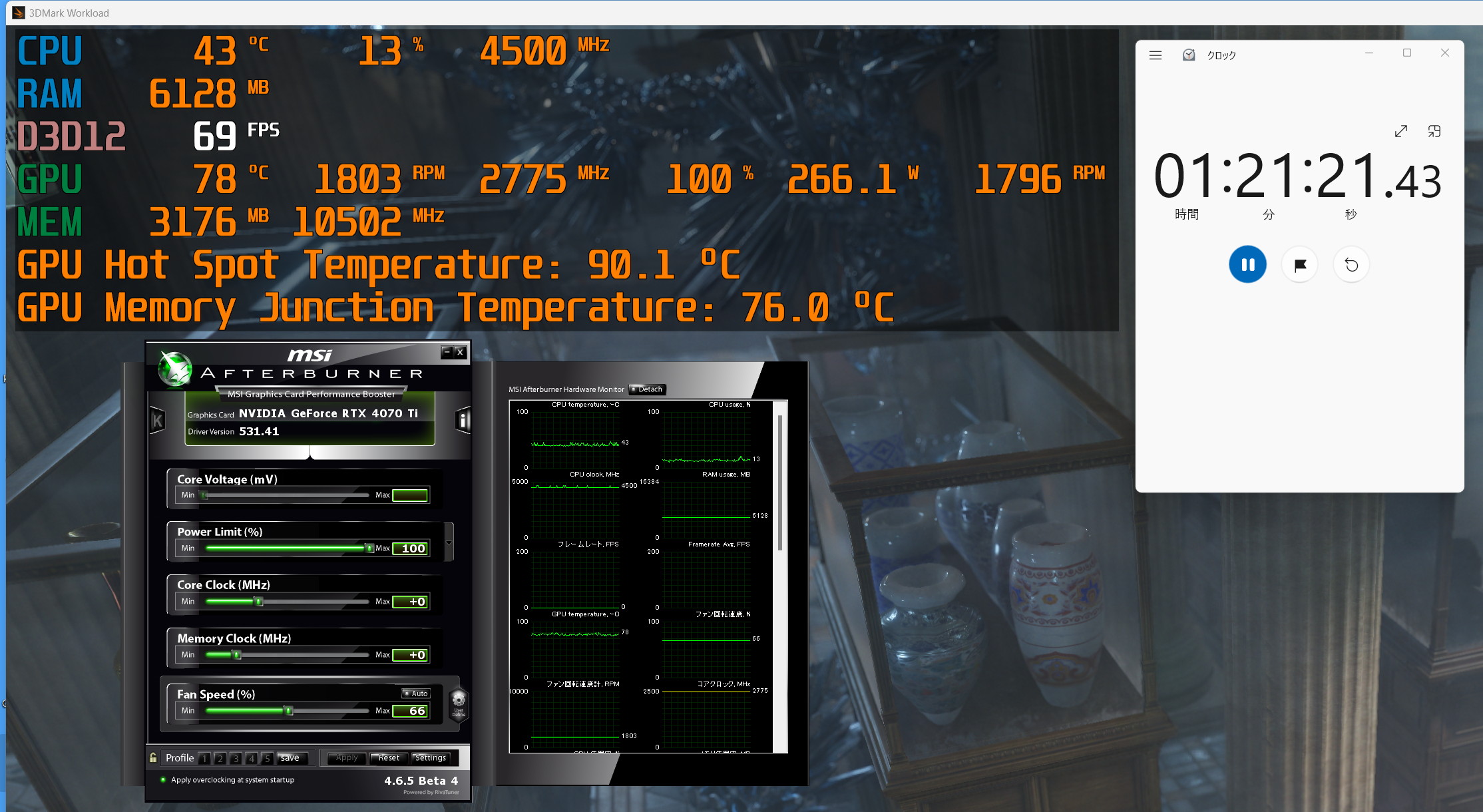The image size is (1483, 812).
Task: Toggle Auto fan speed mode
Action: (x=416, y=694)
